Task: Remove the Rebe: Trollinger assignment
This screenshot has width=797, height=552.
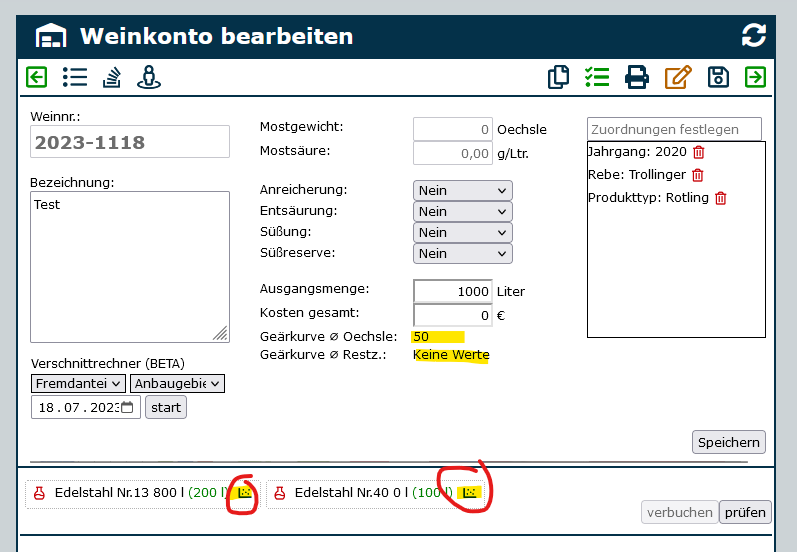Action: [698, 175]
